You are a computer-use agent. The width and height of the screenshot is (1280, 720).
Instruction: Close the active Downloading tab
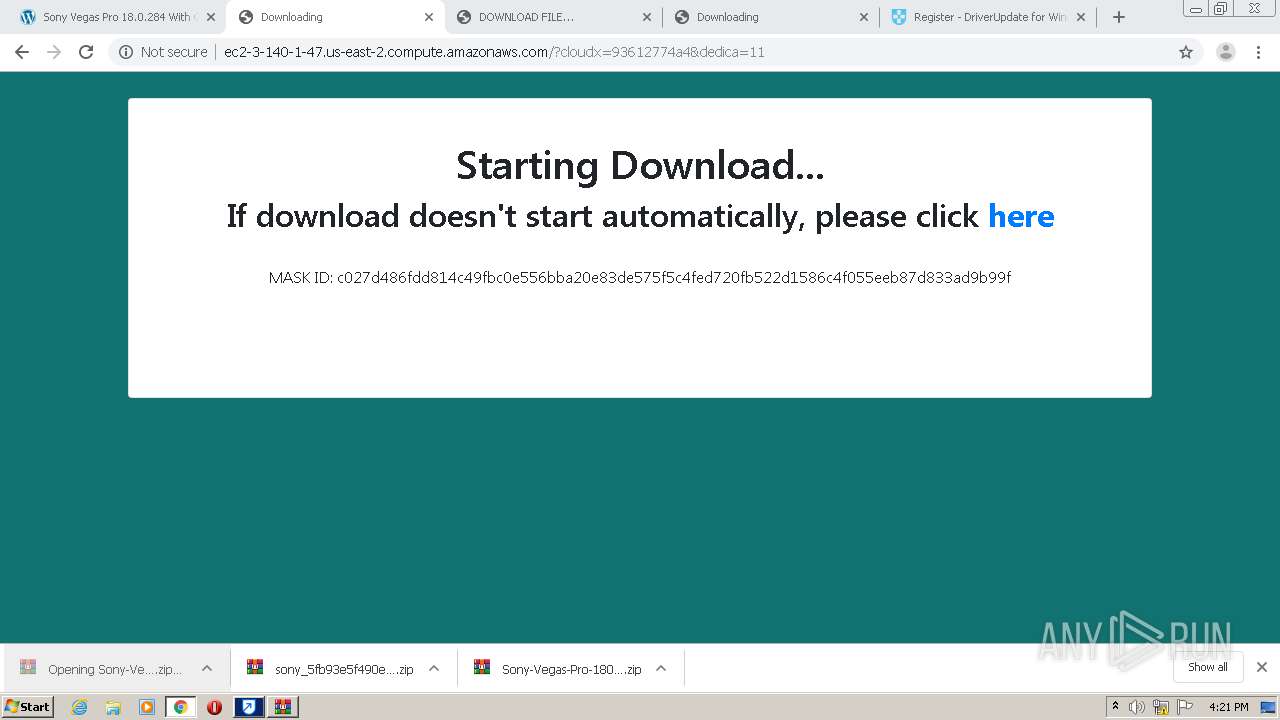coord(428,17)
